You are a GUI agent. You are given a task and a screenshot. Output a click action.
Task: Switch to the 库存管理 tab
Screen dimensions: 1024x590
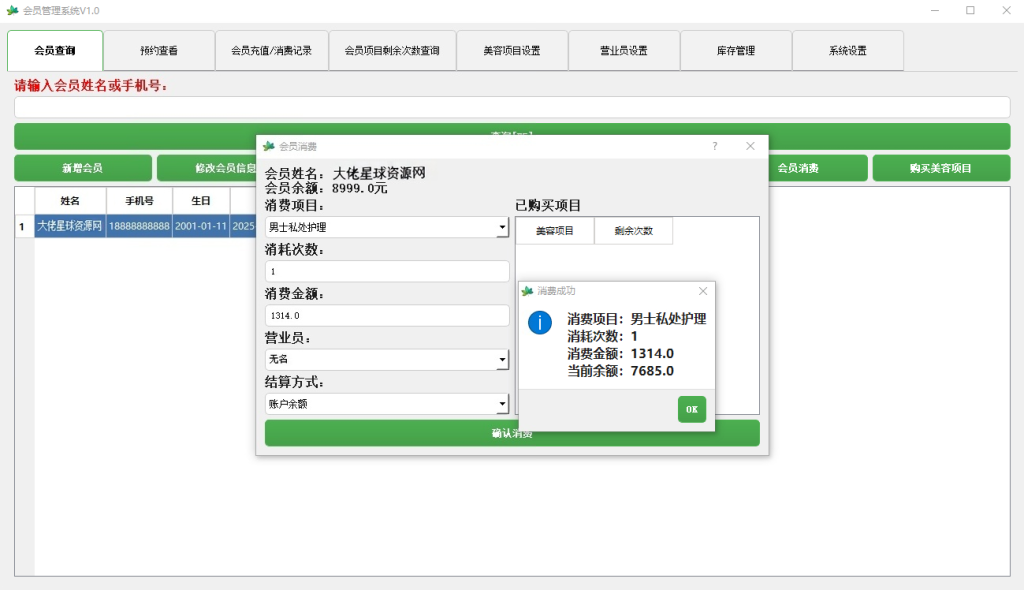(735, 50)
